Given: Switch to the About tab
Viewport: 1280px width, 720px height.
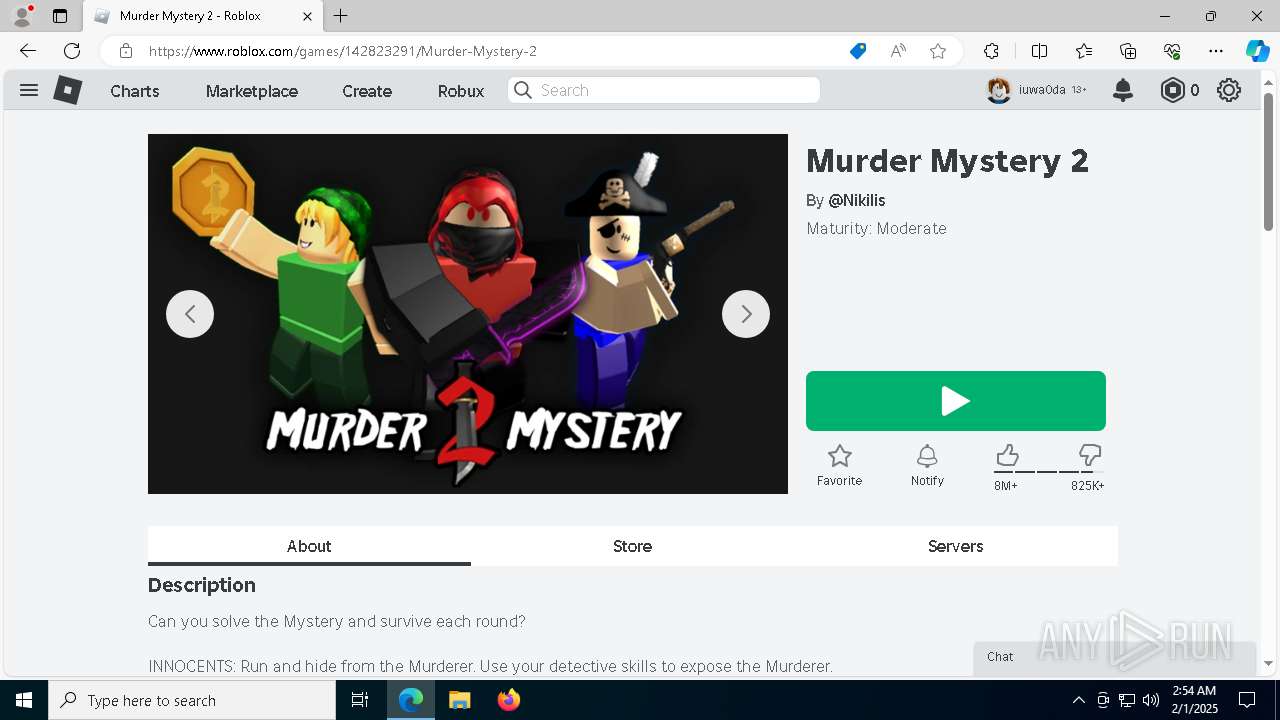Looking at the screenshot, I should tap(309, 546).
